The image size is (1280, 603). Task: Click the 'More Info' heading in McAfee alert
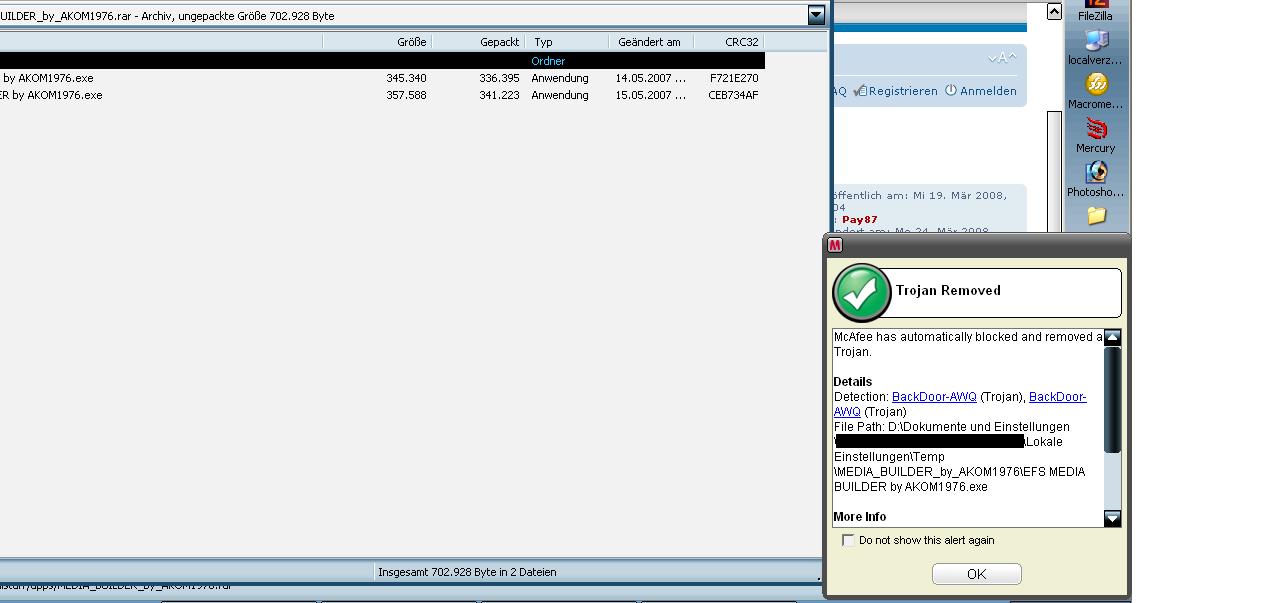pyautogui.click(x=860, y=517)
